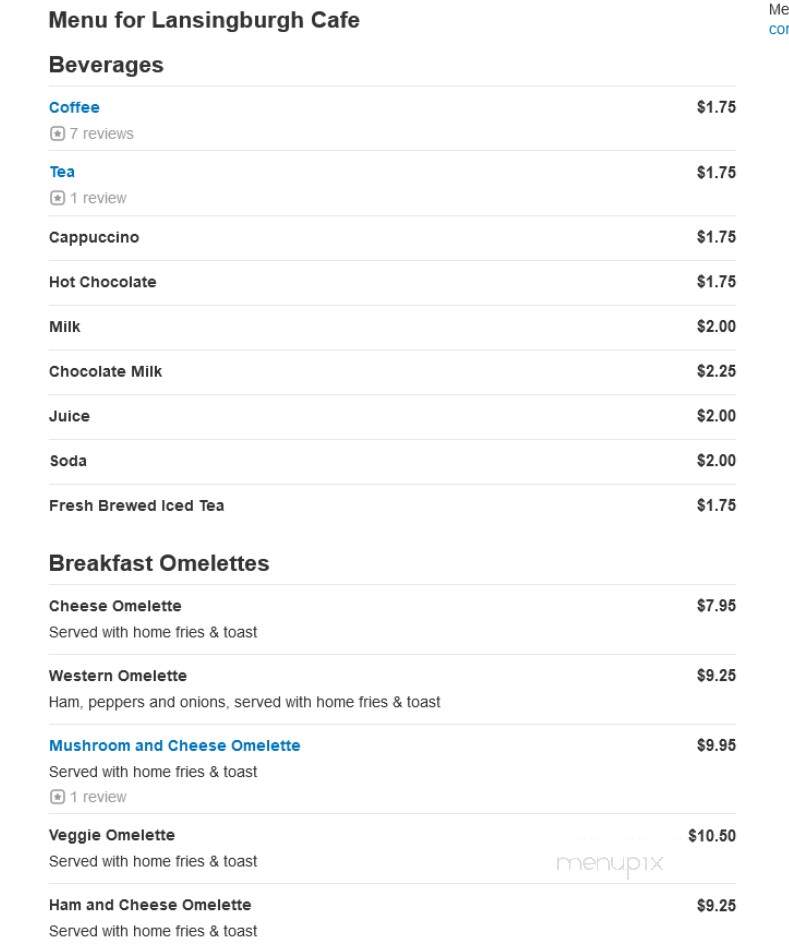Click the partially visible blue link at top right
789x946 pixels.
pos(779,29)
